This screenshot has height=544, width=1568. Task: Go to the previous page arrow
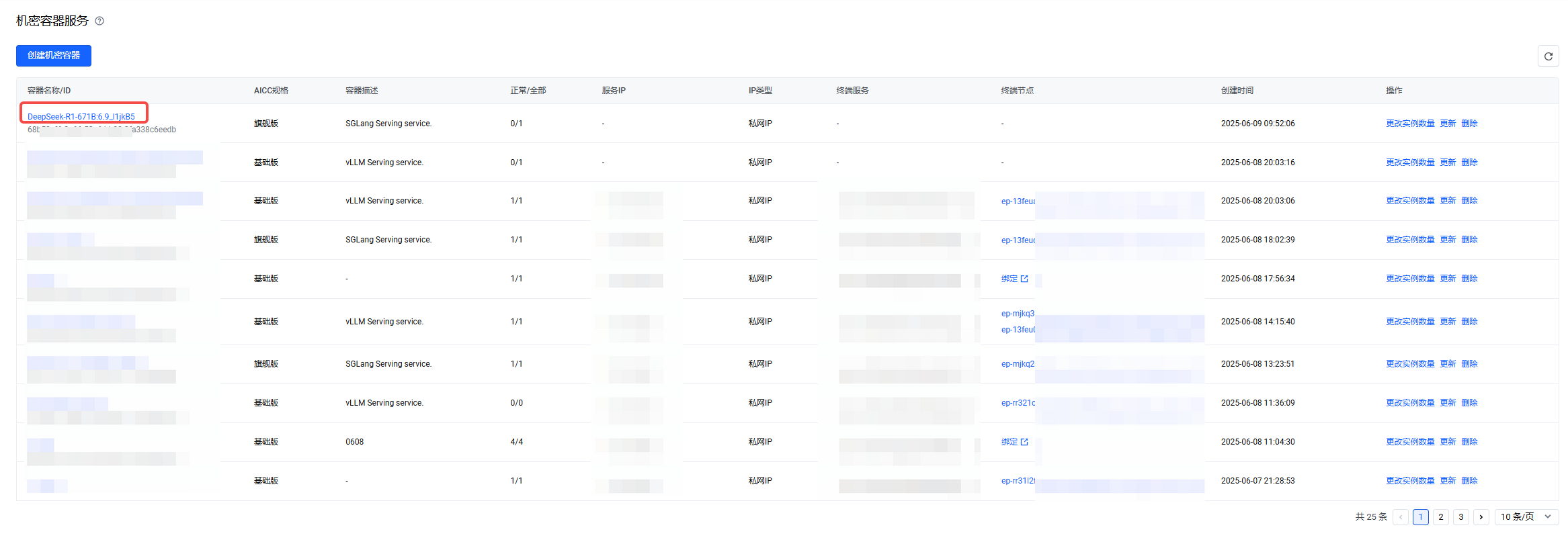click(x=1401, y=517)
